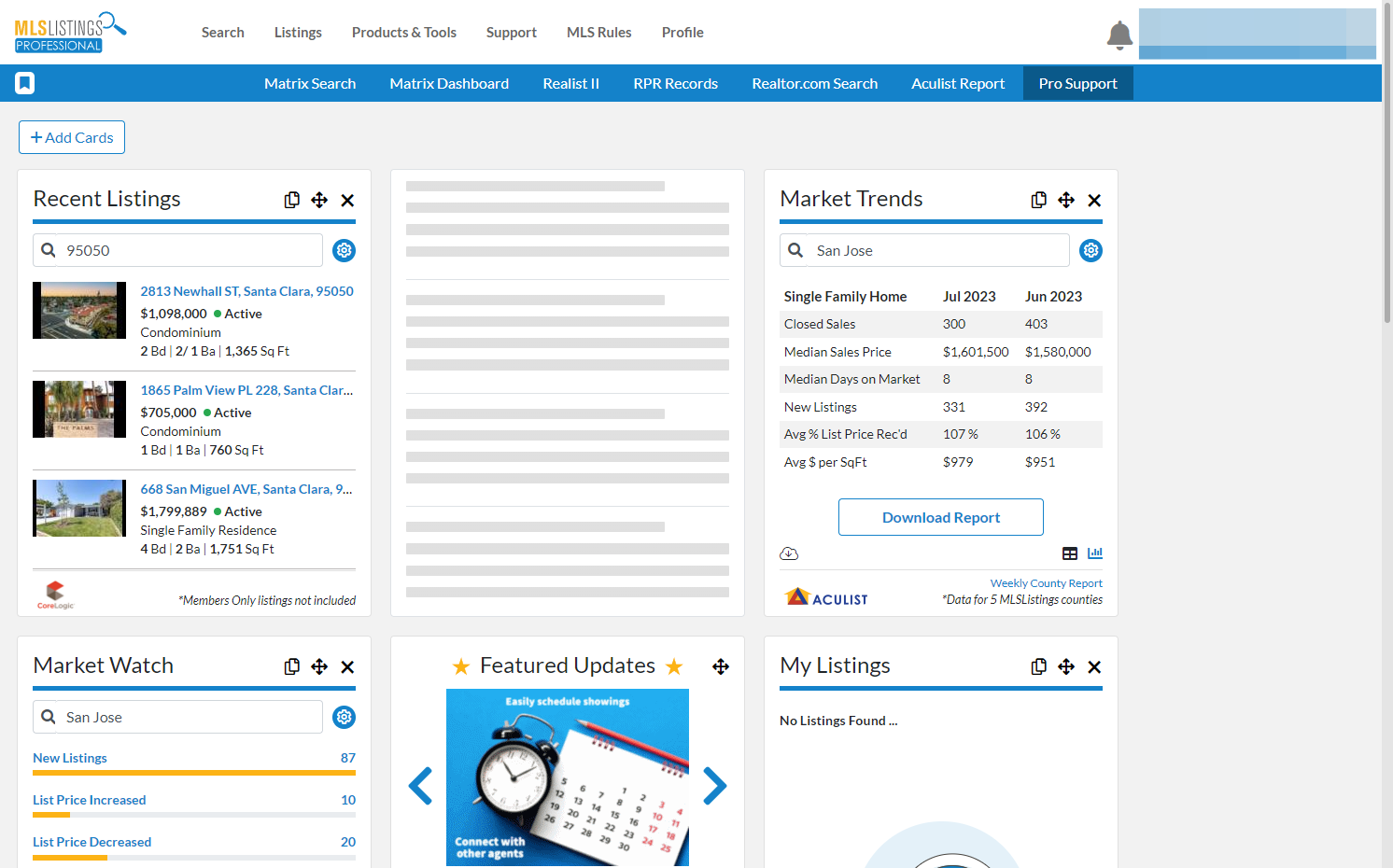This screenshot has height=868, width=1393.
Task: Click the Recent Listings search field
Action: click(x=178, y=250)
